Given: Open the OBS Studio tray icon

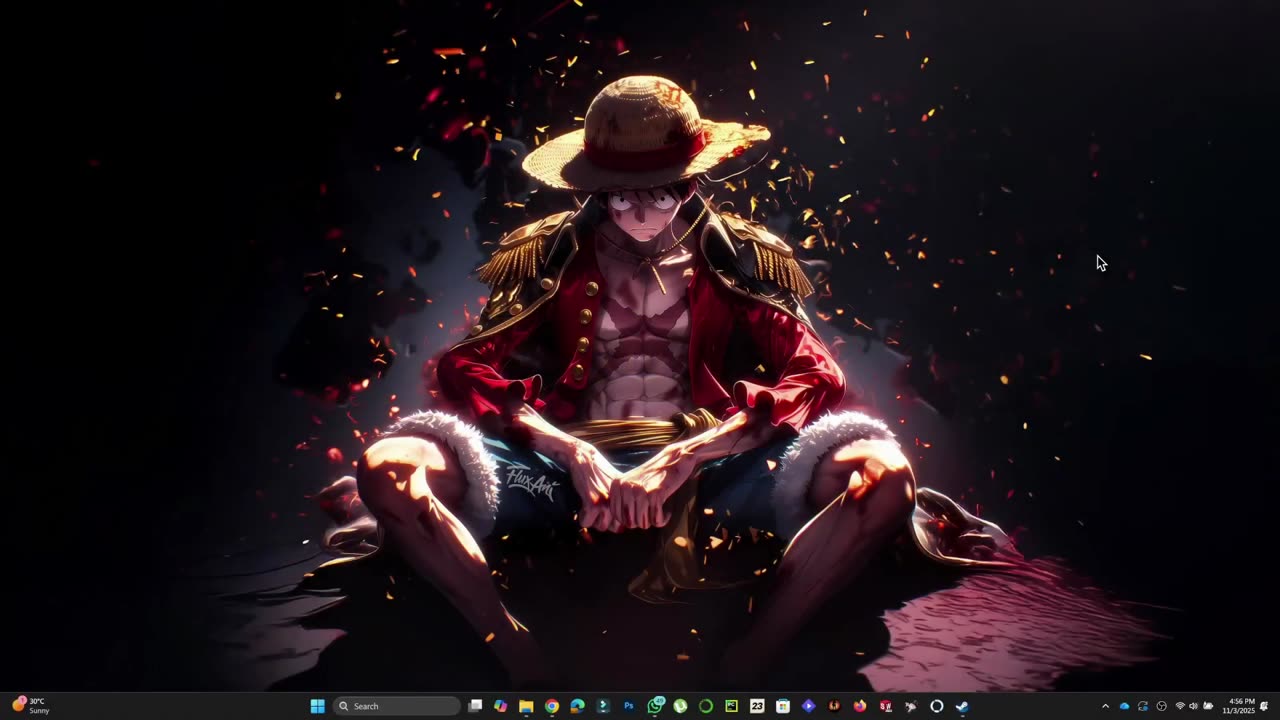Looking at the screenshot, I should [1162, 706].
